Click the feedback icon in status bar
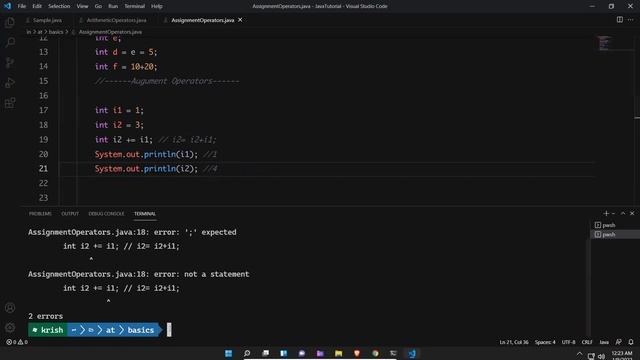This screenshot has width=640, height=360. click(x=618, y=342)
